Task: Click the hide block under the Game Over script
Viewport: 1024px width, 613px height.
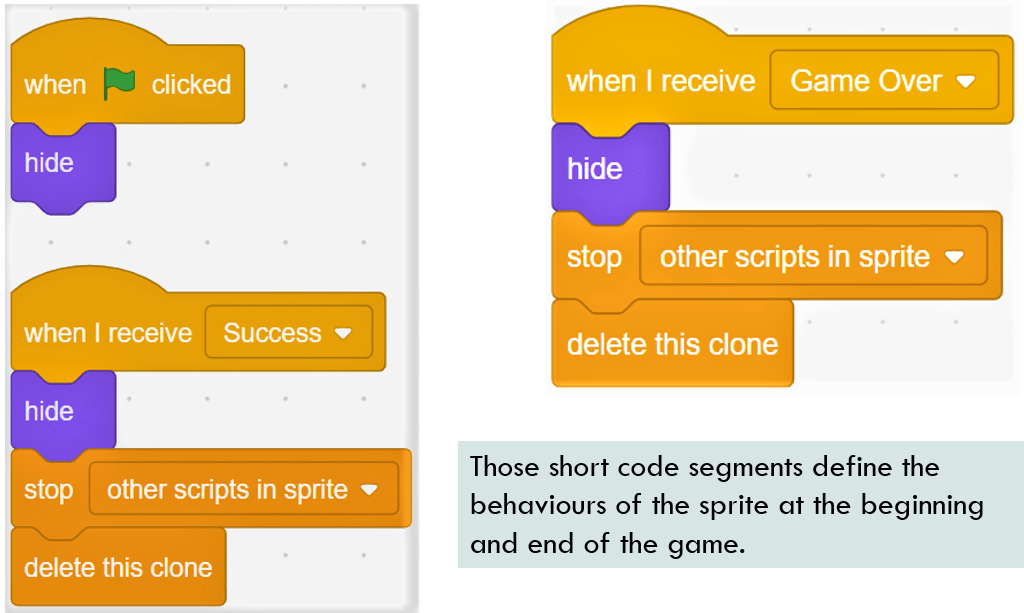Action: tap(595, 169)
